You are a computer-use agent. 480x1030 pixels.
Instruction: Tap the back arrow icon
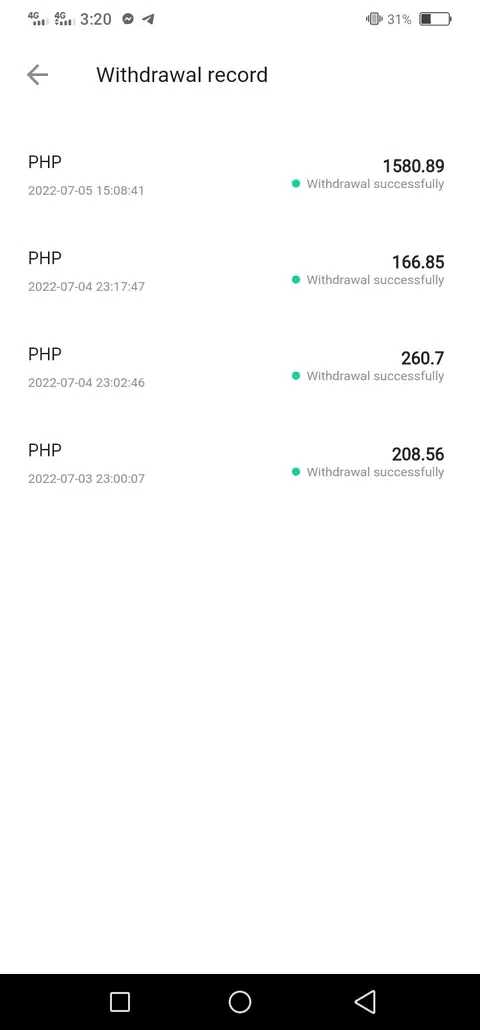click(x=37, y=75)
